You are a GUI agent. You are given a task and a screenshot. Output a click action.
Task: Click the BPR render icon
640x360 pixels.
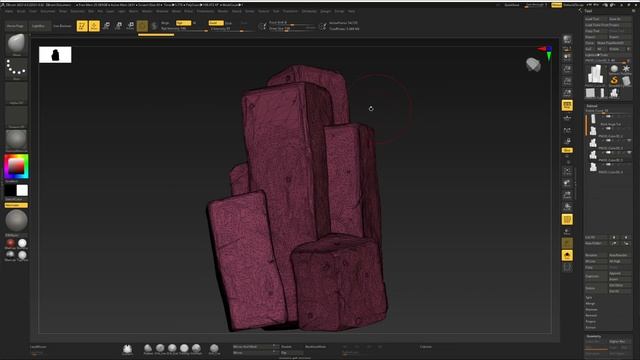pos(567,40)
